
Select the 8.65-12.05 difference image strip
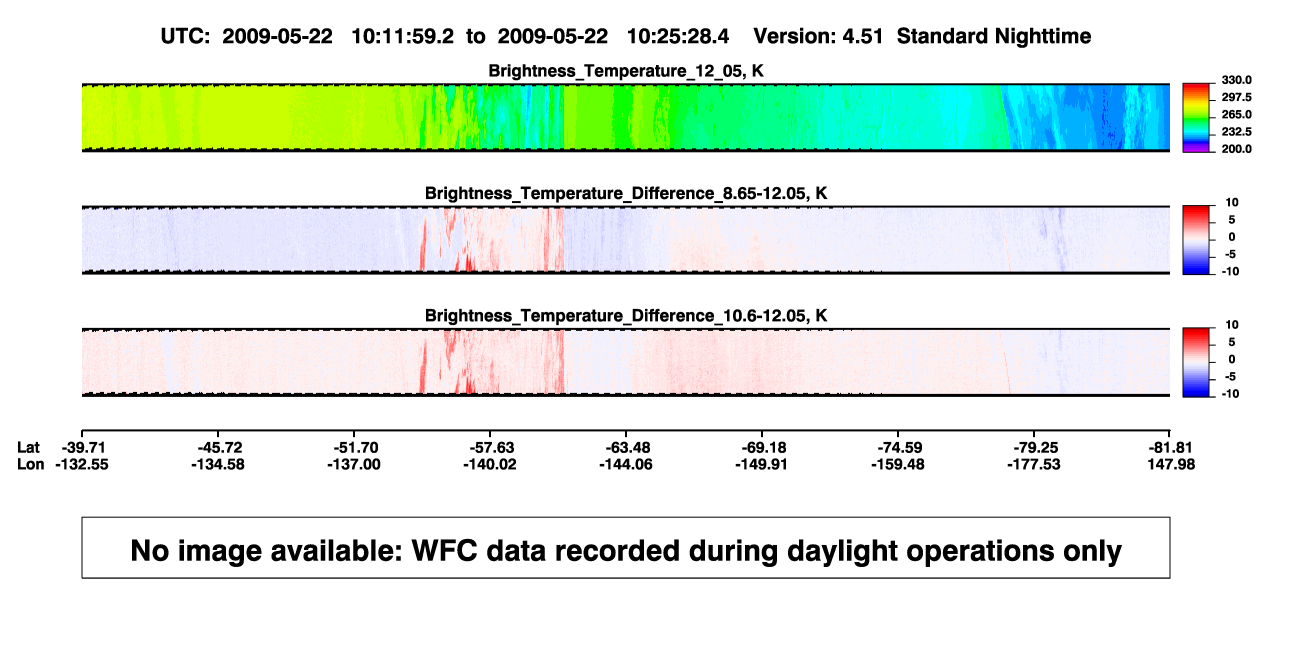pyautogui.click(x=626, y=240)
